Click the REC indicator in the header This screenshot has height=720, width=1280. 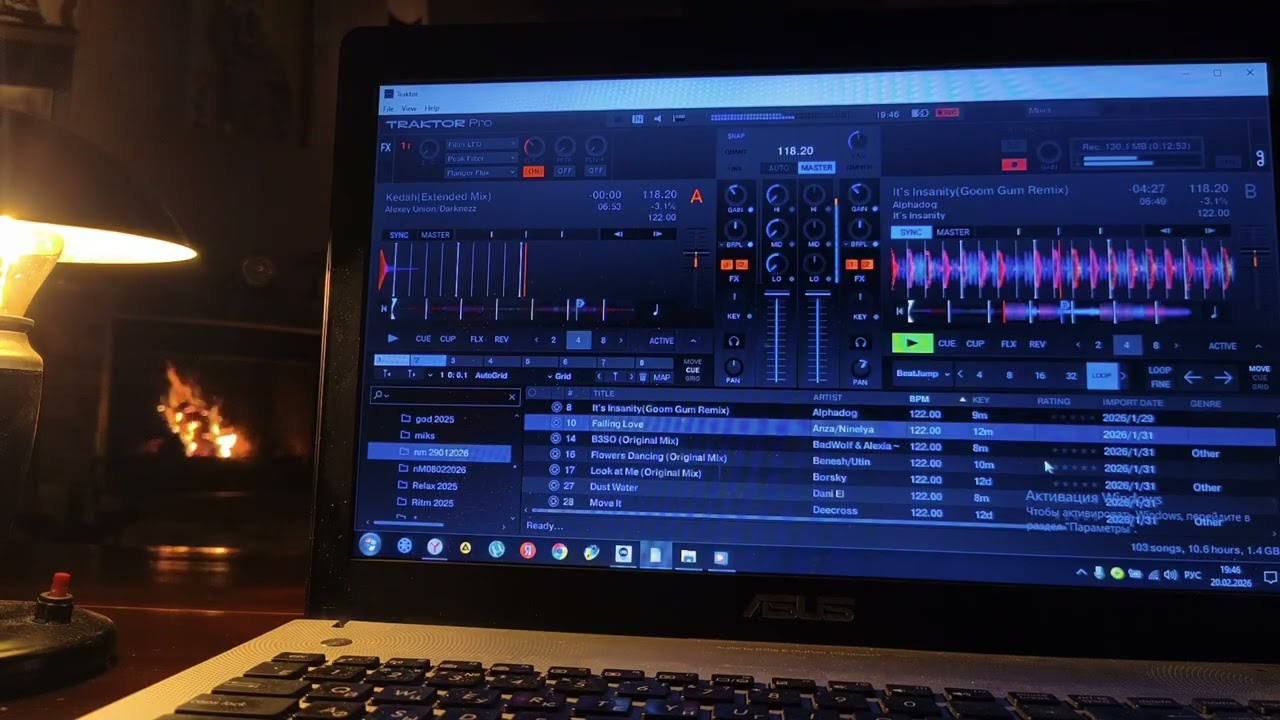(947, 113)
